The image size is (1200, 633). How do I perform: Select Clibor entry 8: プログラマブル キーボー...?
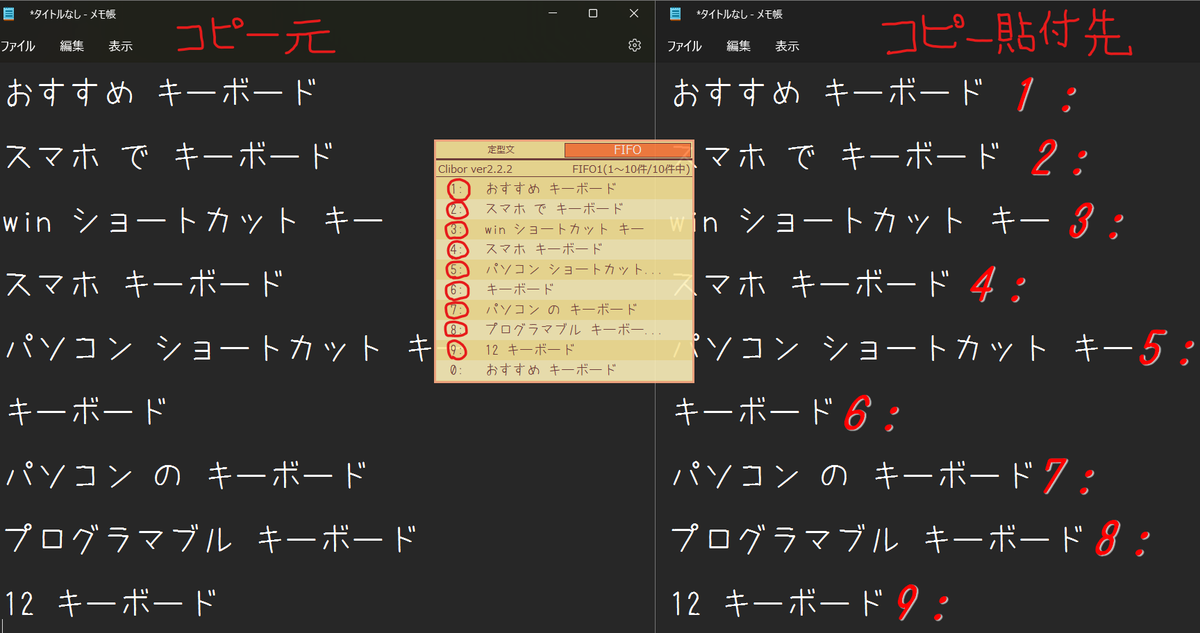[564, 329]
